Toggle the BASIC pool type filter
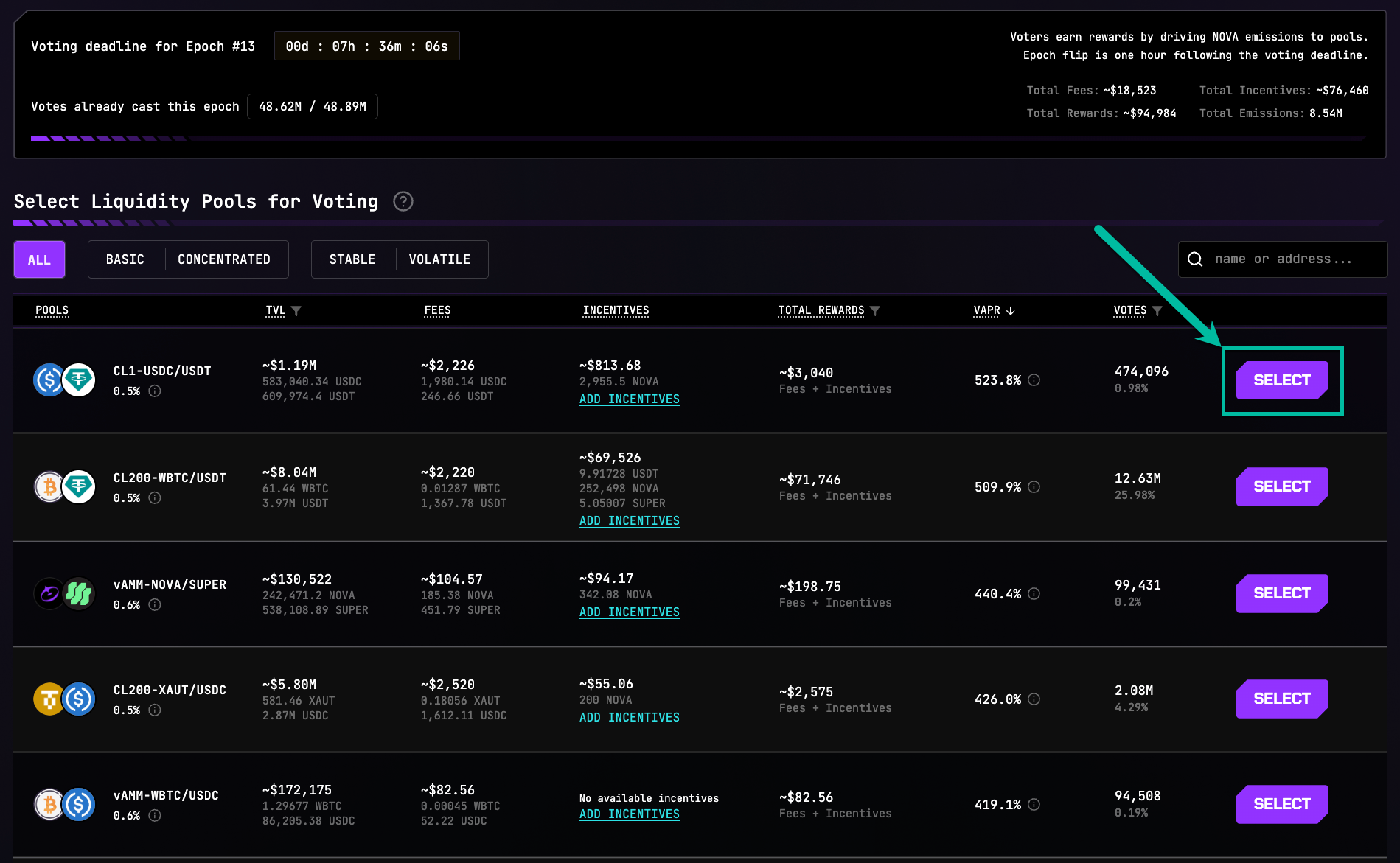The width and height of the screenshot is (1400, 863). (125, 259)
